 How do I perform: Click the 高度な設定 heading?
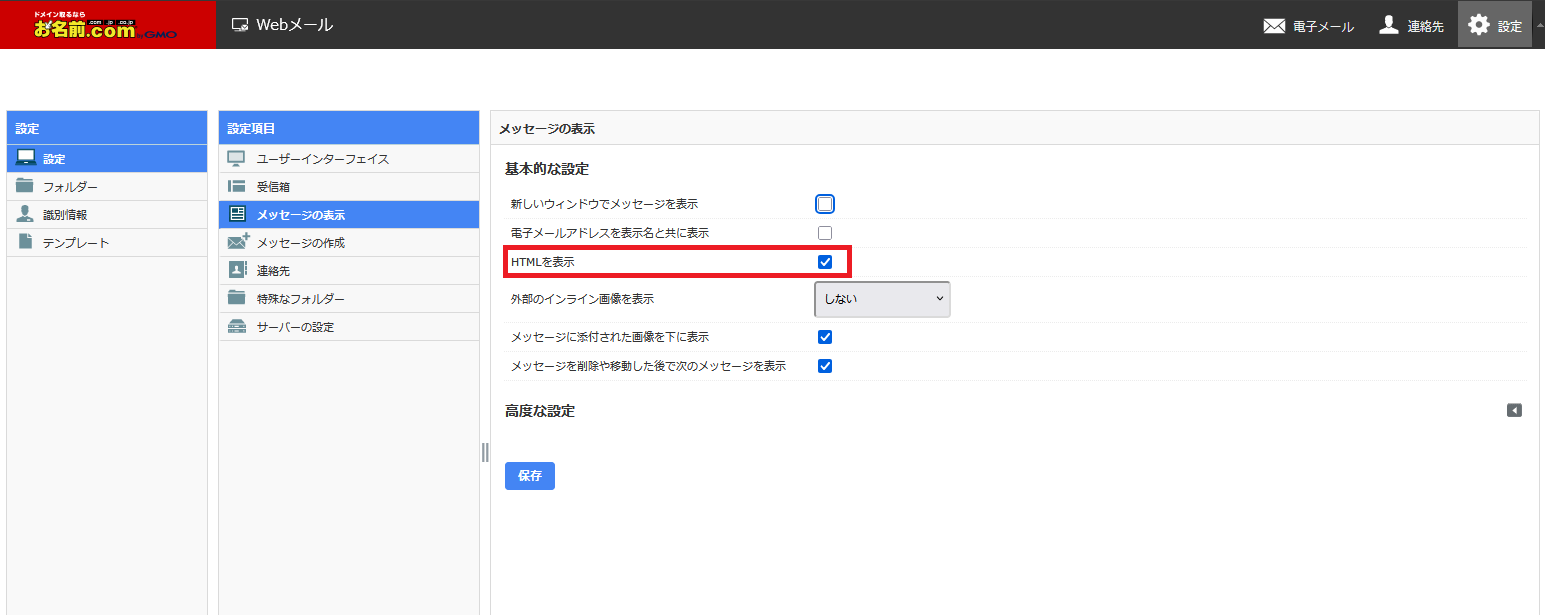(x=540, y=411)
